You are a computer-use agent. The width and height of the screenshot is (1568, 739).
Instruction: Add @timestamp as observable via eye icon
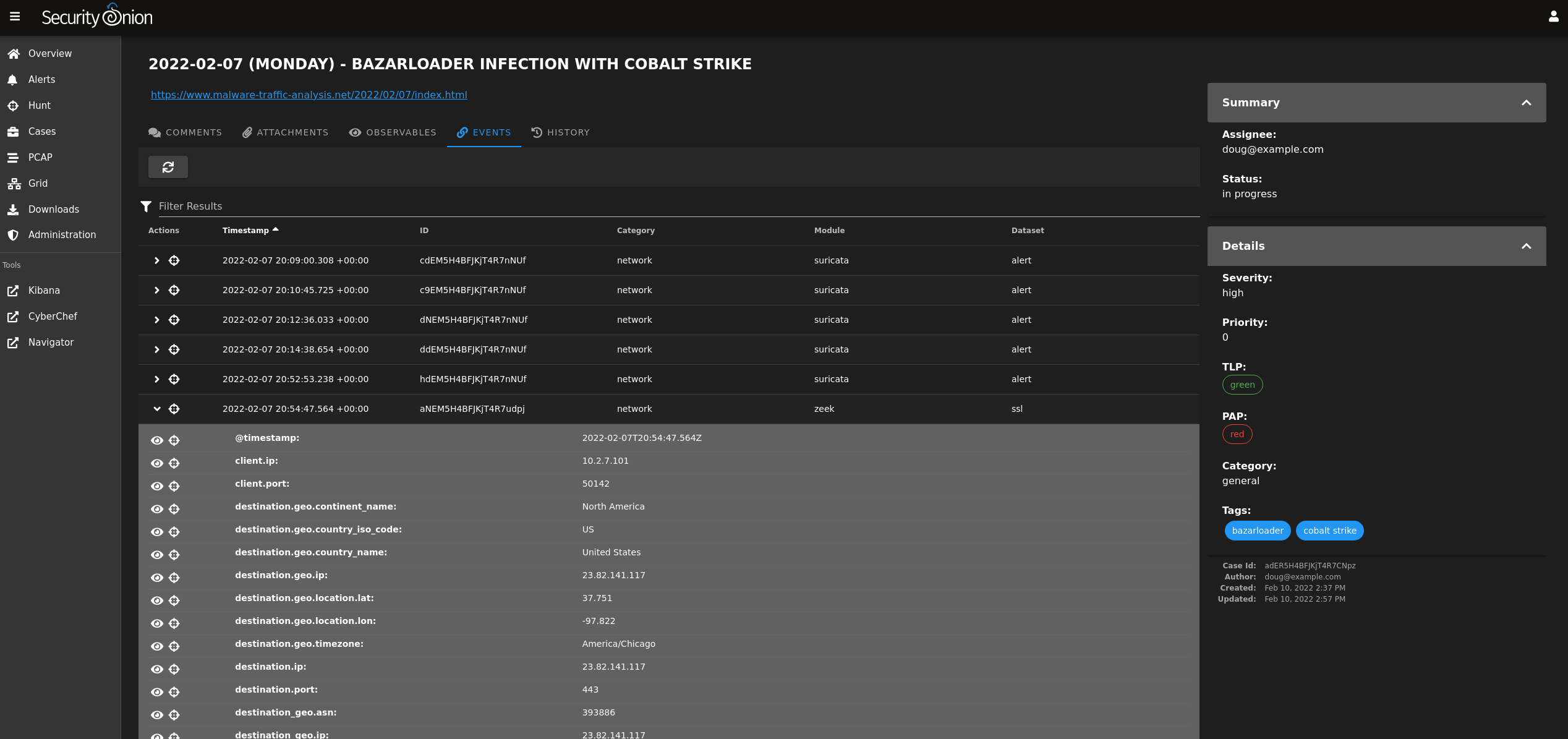[x=157, y=441]
